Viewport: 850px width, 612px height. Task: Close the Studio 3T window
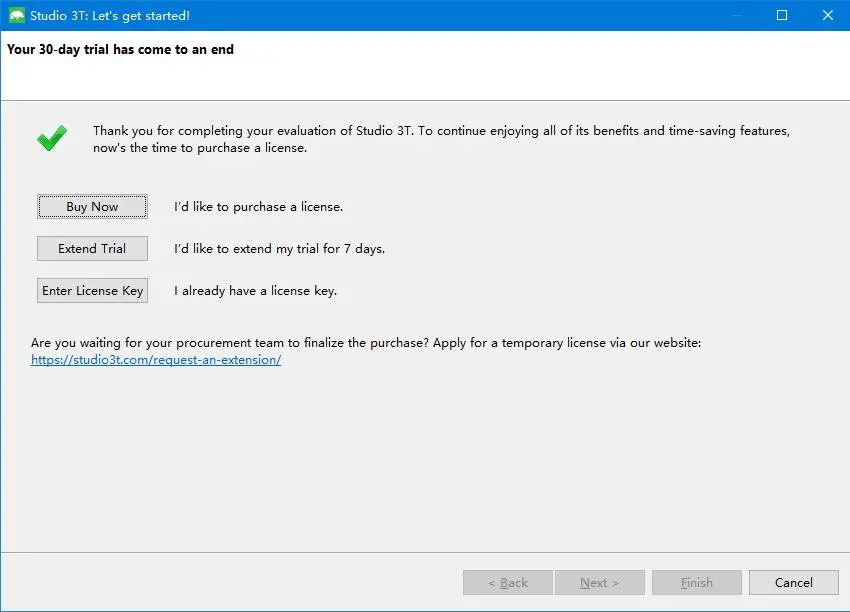pos(827,15)
